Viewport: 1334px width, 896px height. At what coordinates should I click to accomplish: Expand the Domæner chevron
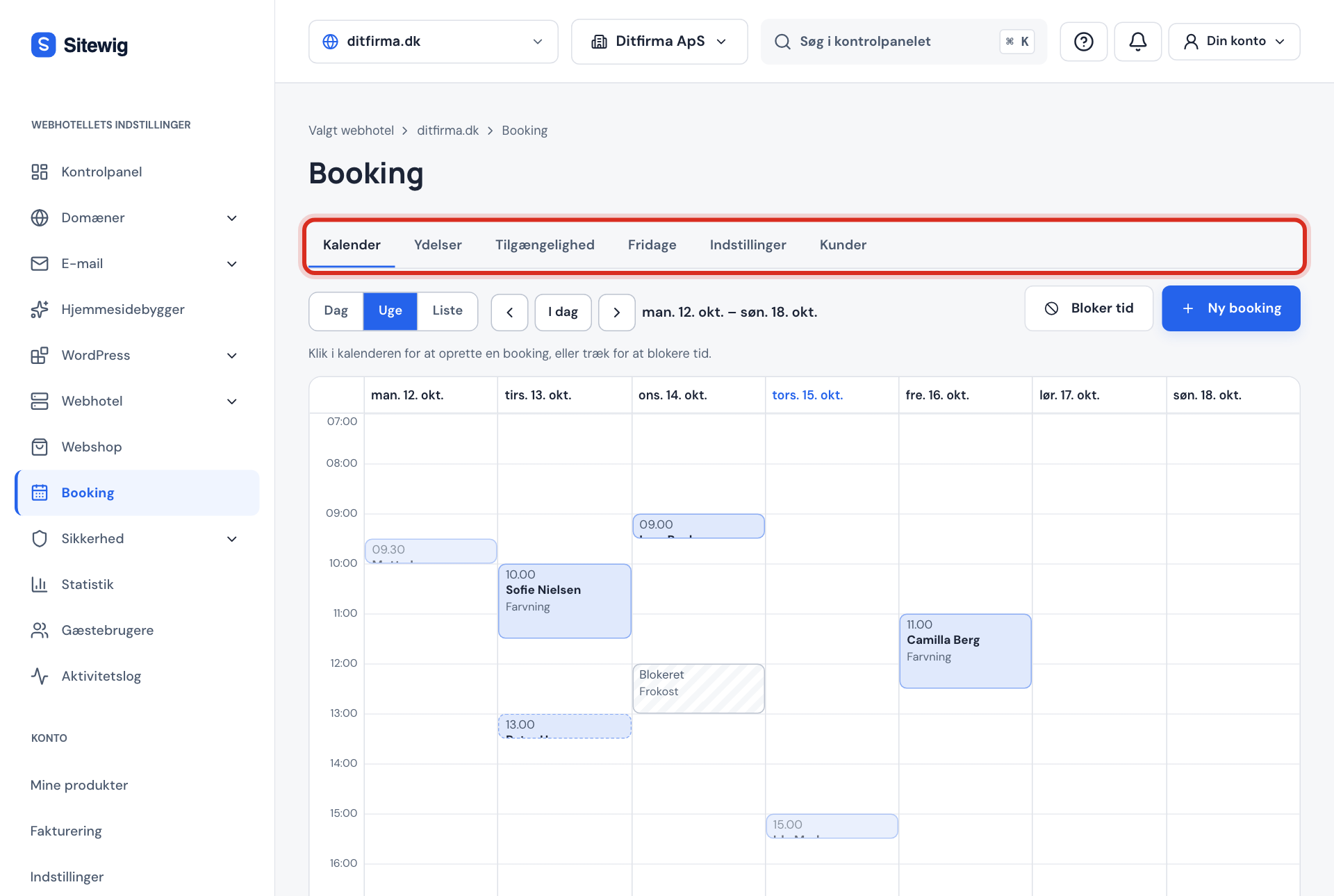click(232, 218)
